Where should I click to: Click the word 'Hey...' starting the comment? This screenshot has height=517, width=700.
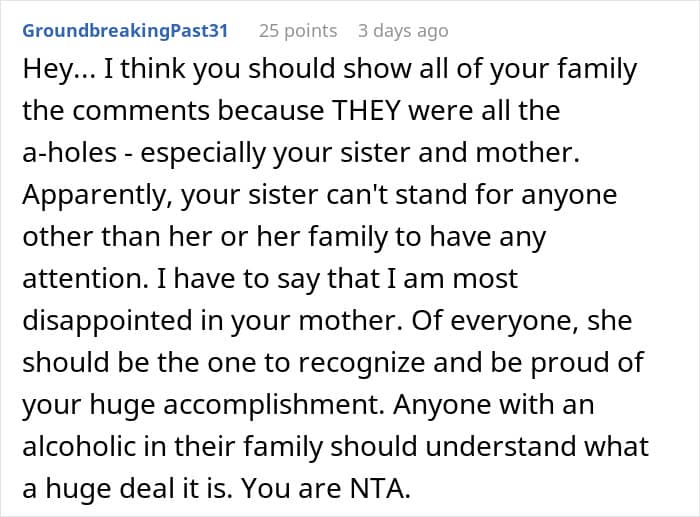point(58,72)
